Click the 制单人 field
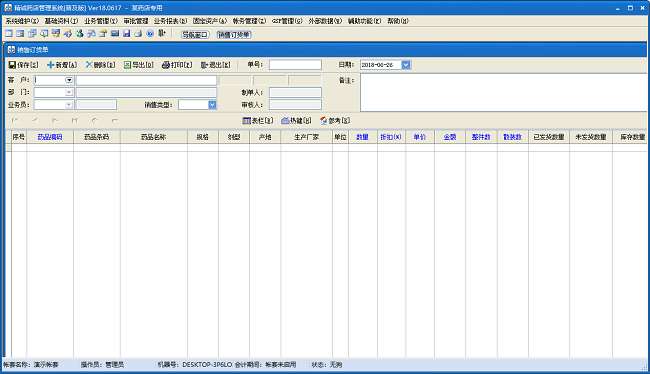This screenshot has width=650, height=374. point(295,92)
